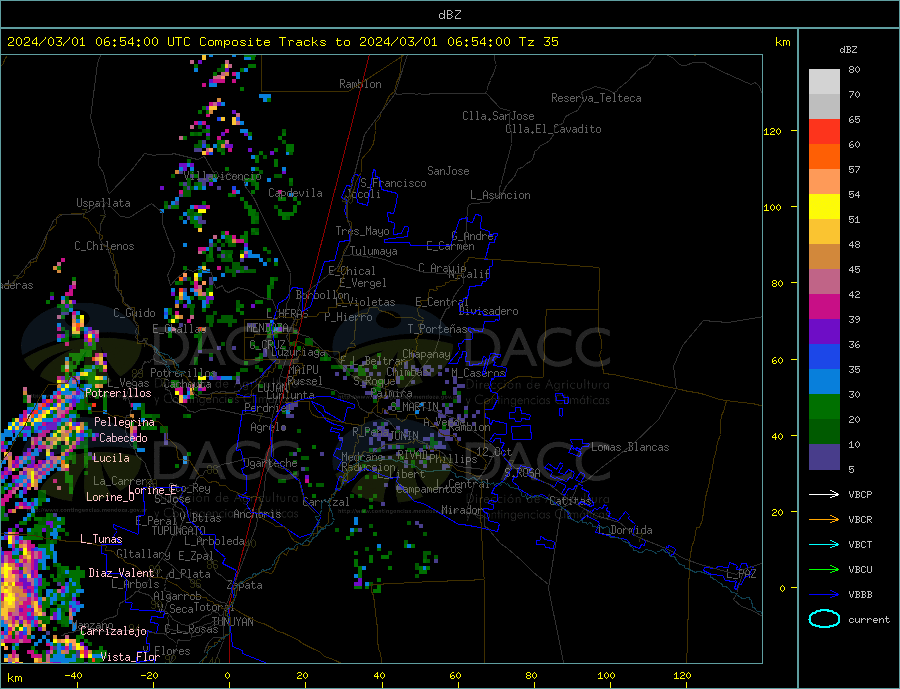Click the 'C_Chilenos' map label
900x689 pixels.
(104, 246)
